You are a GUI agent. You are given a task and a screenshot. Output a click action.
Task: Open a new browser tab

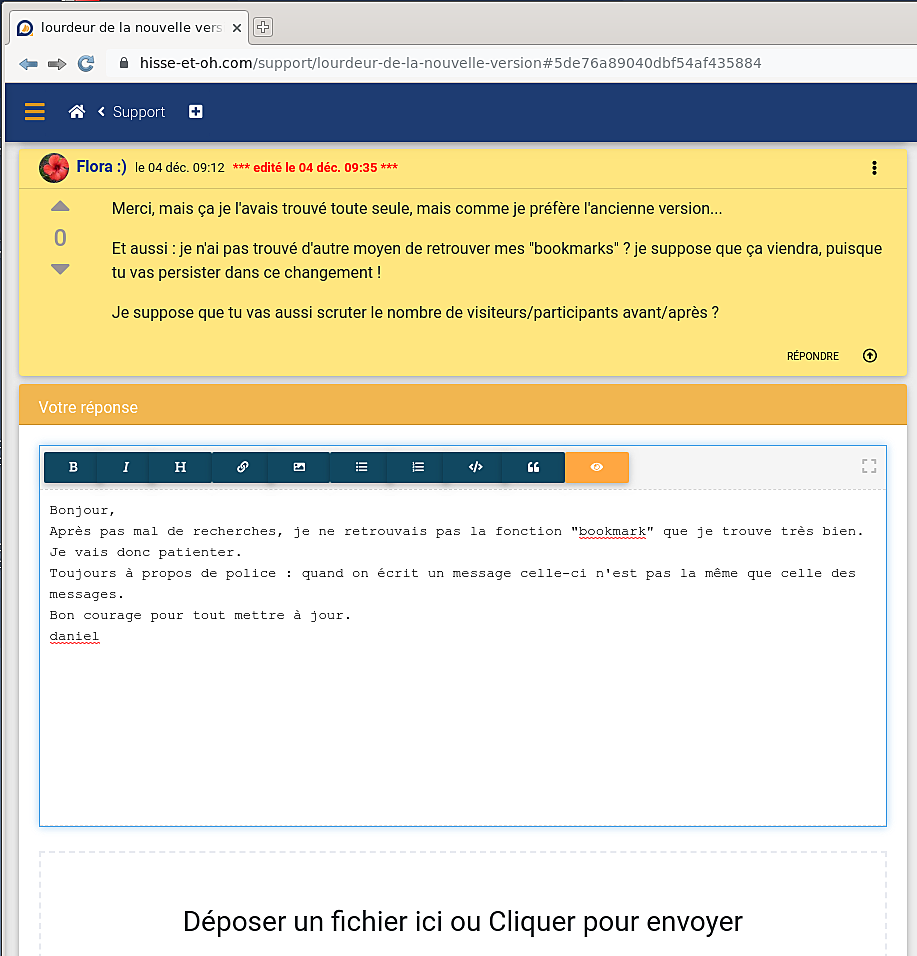pos(263,27)
